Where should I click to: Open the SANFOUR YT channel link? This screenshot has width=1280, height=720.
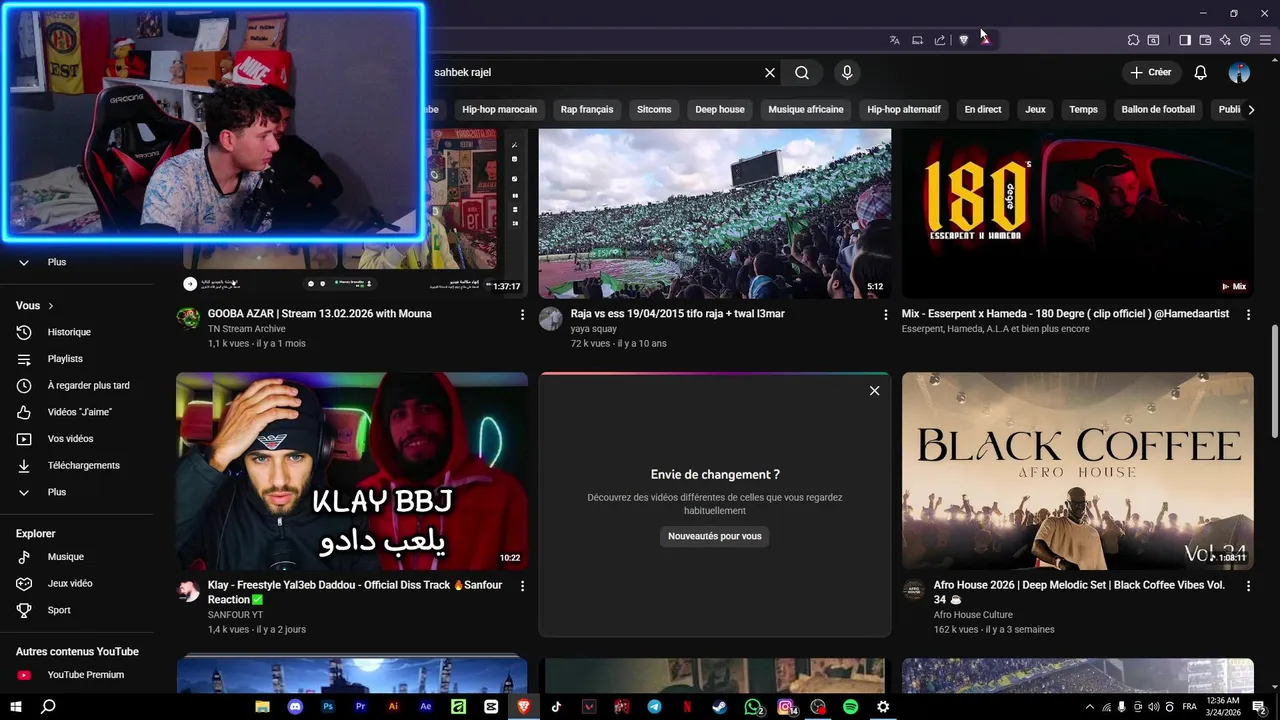coord(235,615)
